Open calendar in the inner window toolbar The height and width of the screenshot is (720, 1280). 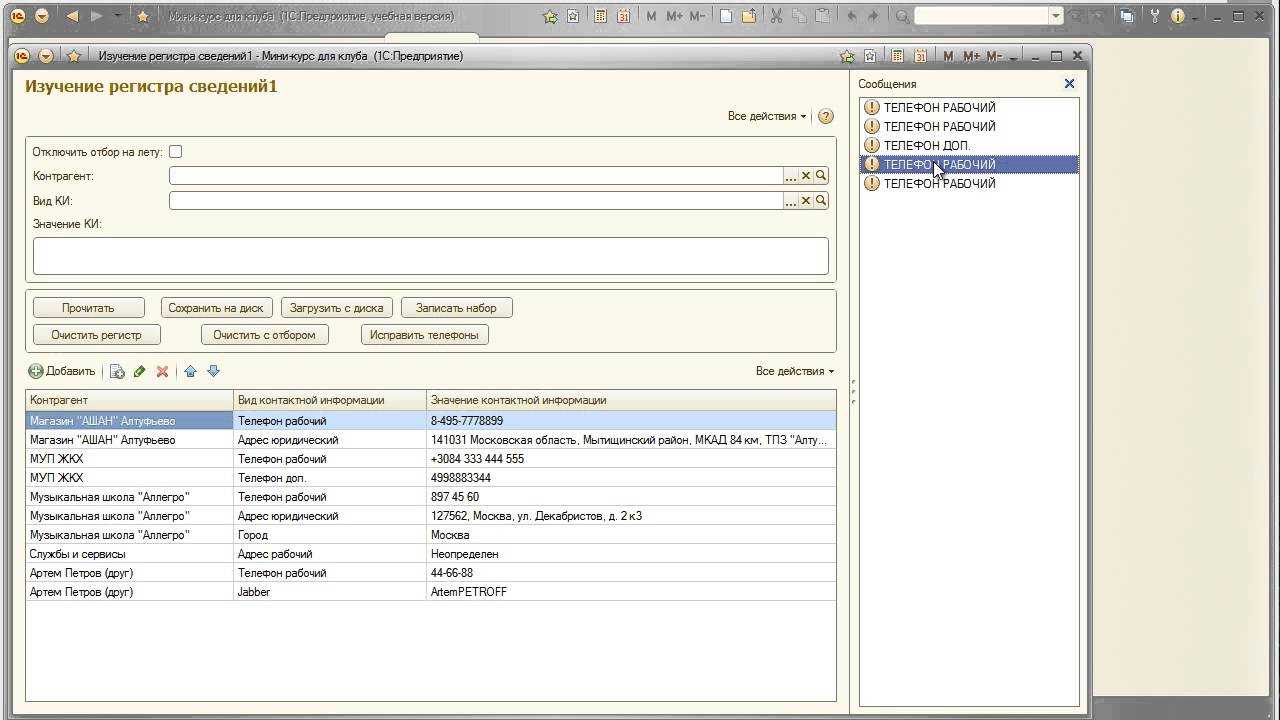tap(921, 56)
